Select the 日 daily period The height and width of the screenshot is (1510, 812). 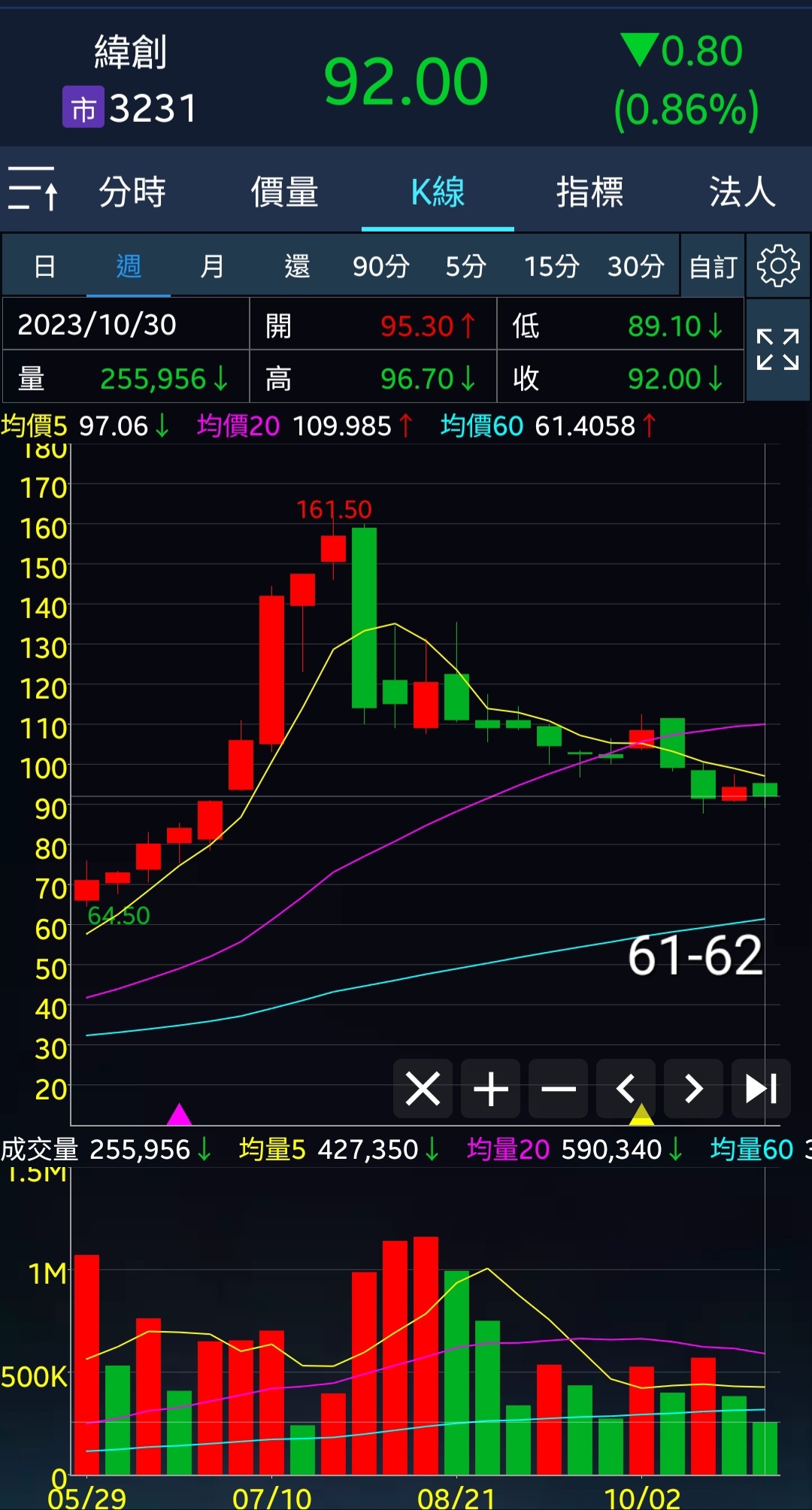[44, 266]
